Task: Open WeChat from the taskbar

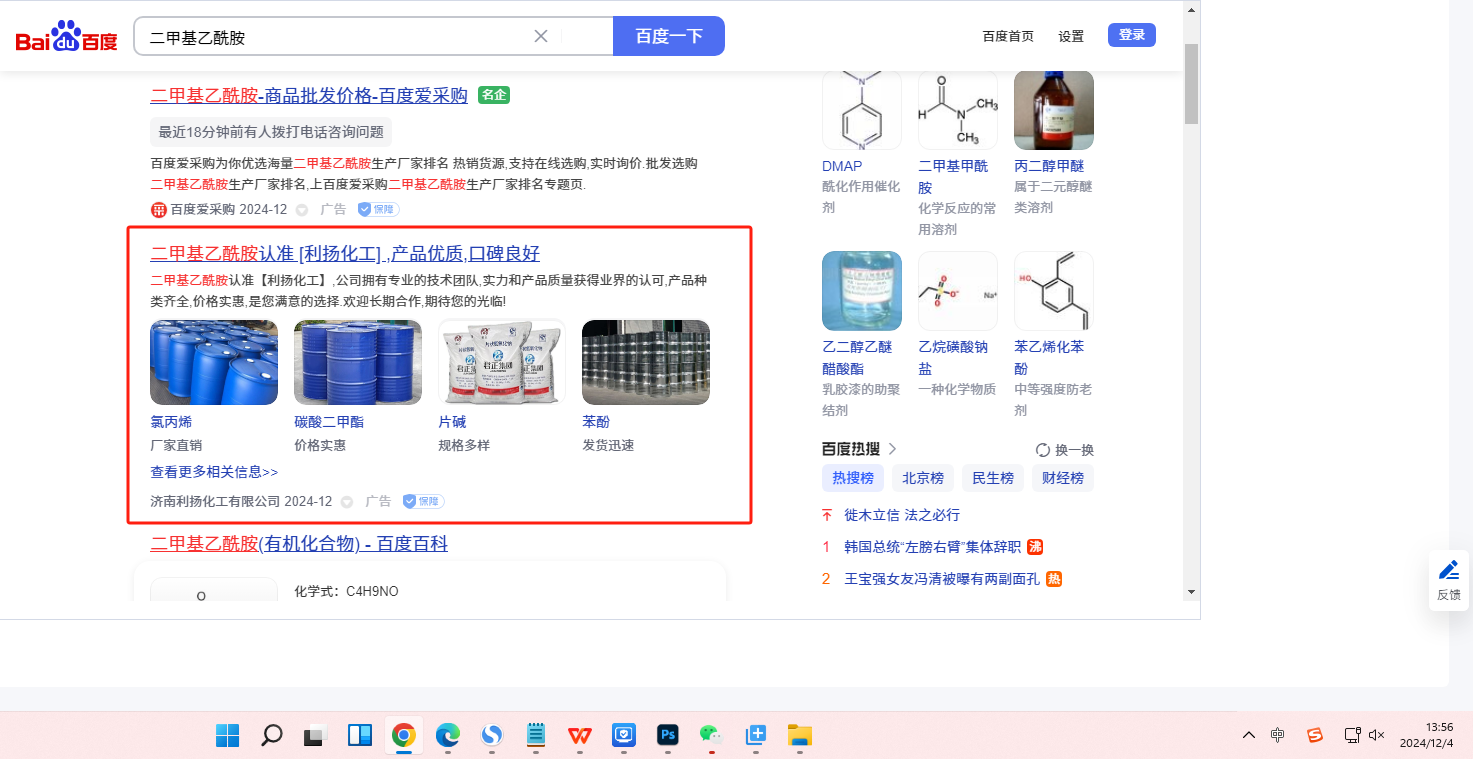Action: [711, 736]
